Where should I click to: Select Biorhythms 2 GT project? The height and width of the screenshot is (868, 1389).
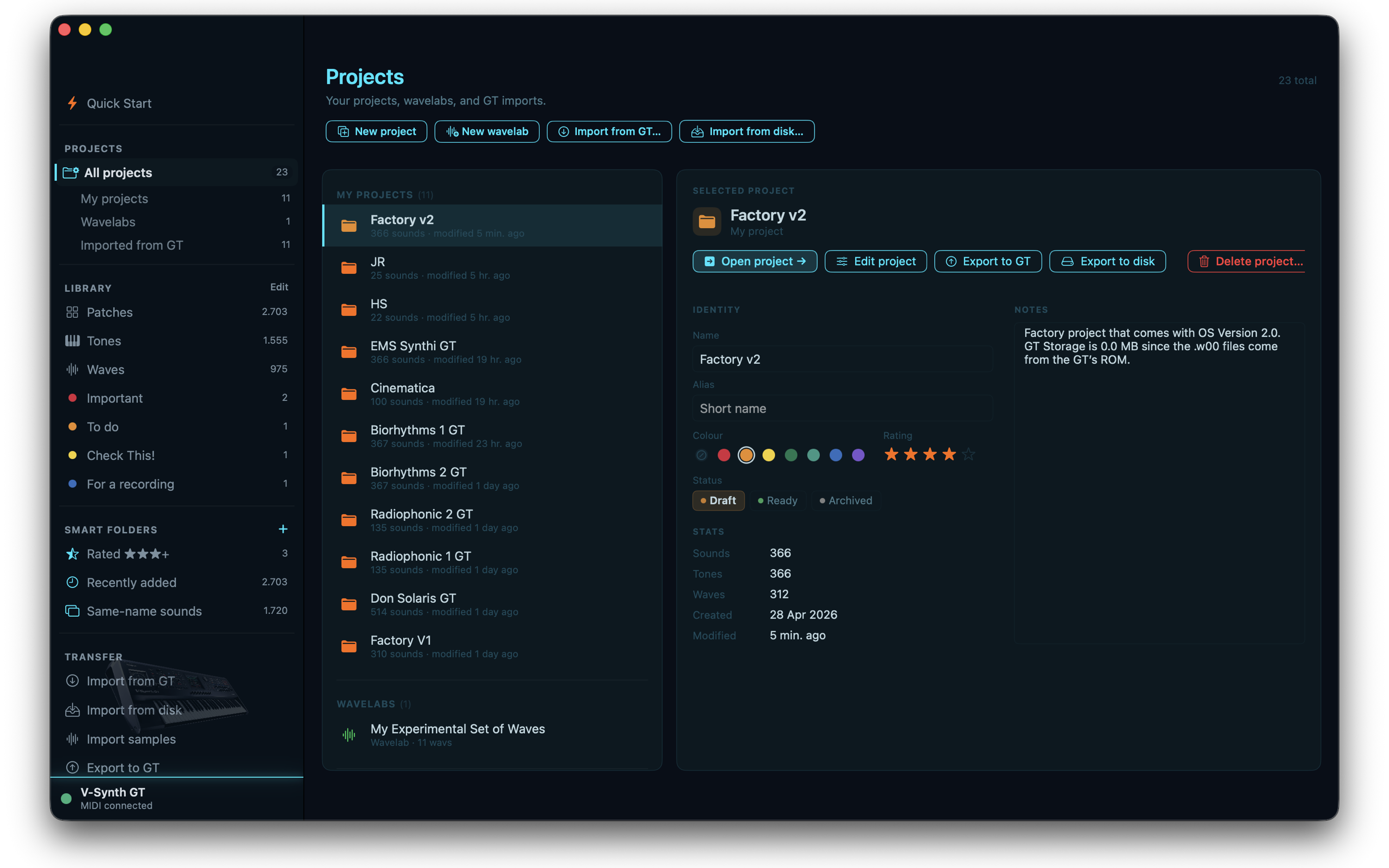(x=492, y=478)
